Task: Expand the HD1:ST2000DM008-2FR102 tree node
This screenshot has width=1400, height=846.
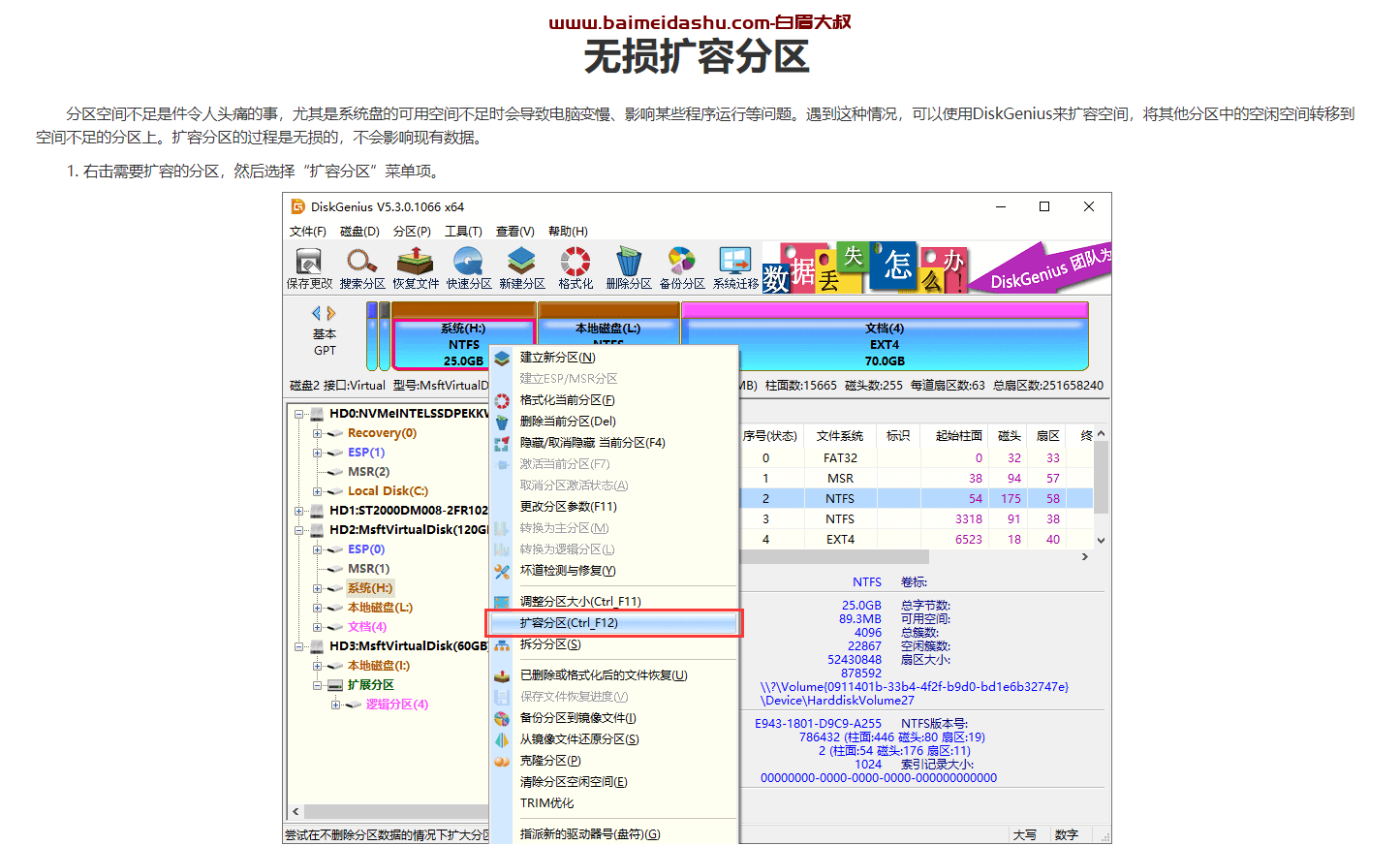Action: [299, 511]
